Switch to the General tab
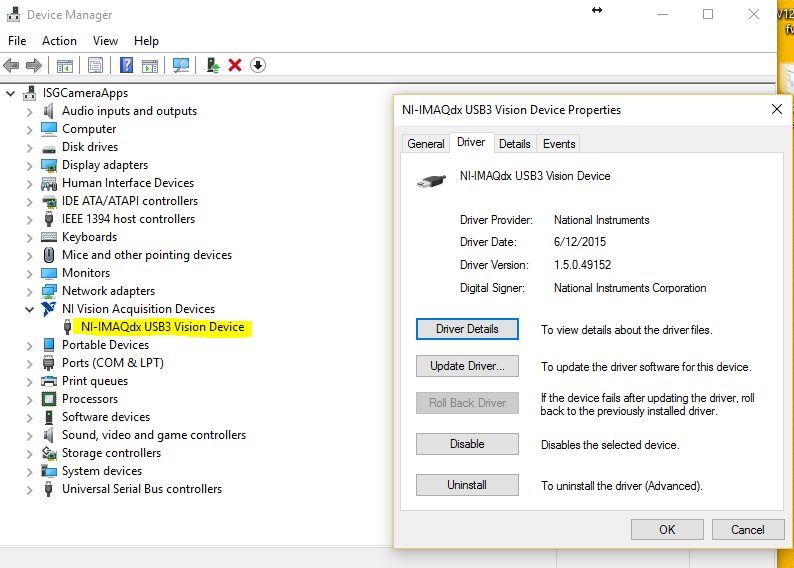 [426, 144]
